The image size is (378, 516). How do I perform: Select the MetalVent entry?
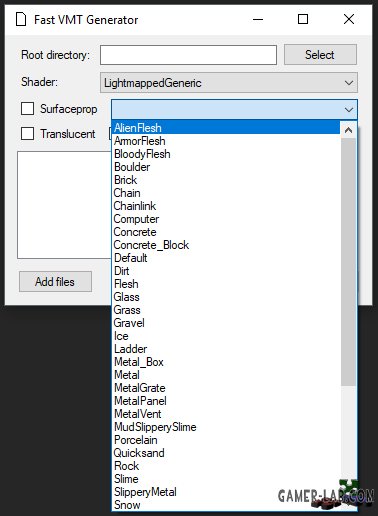226,414
